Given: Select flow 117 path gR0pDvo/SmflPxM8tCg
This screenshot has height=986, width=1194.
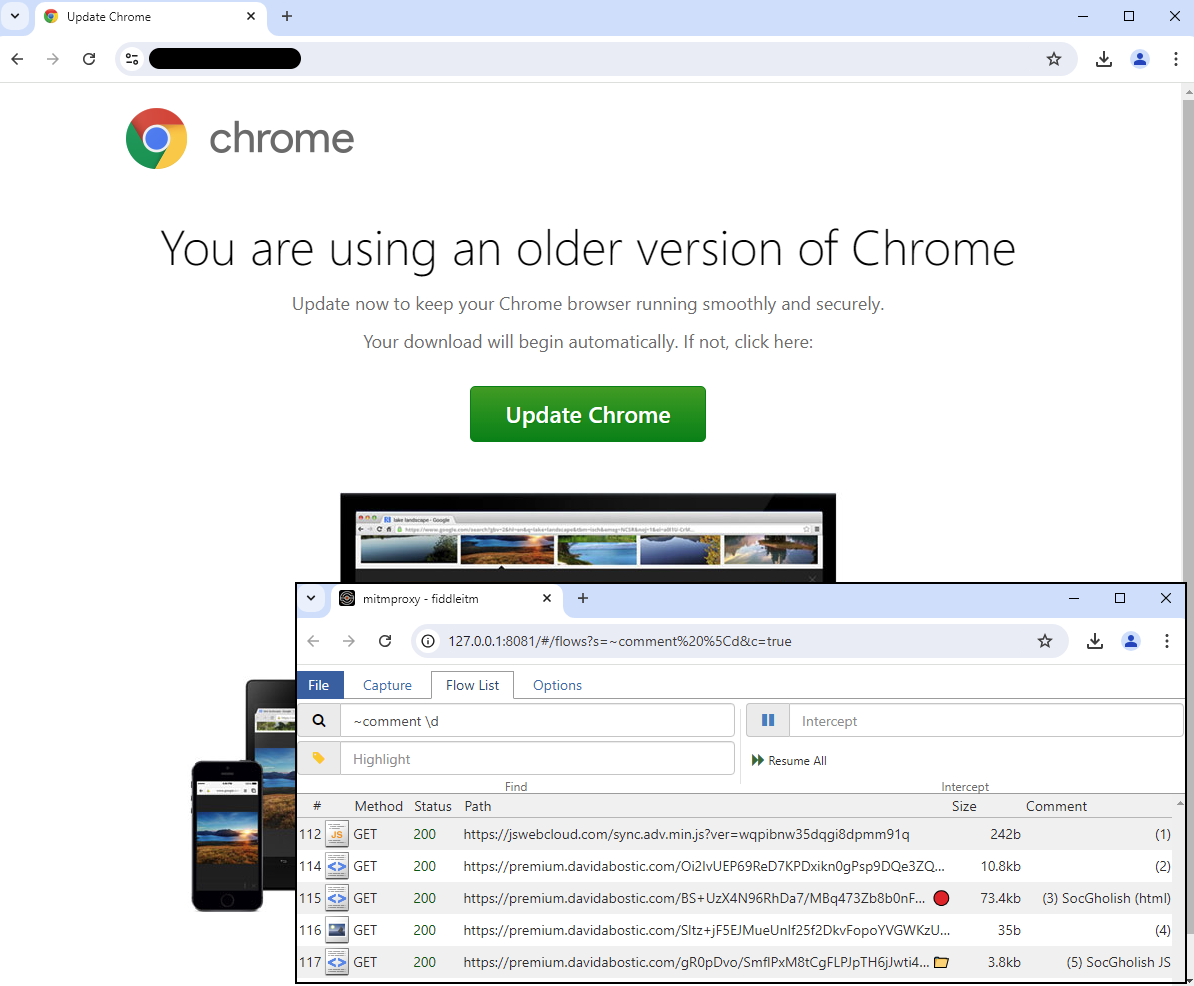Looking at the screenshot, I should [736, 962].
